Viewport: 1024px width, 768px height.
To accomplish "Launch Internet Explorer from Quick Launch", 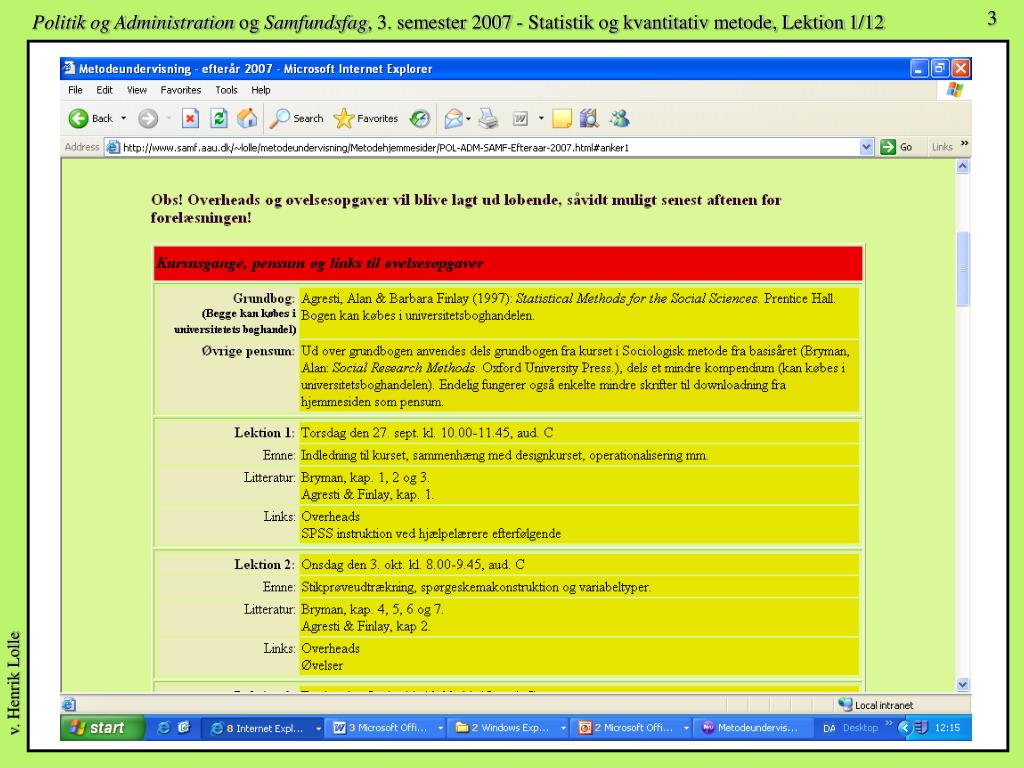I will coord(164,728).
